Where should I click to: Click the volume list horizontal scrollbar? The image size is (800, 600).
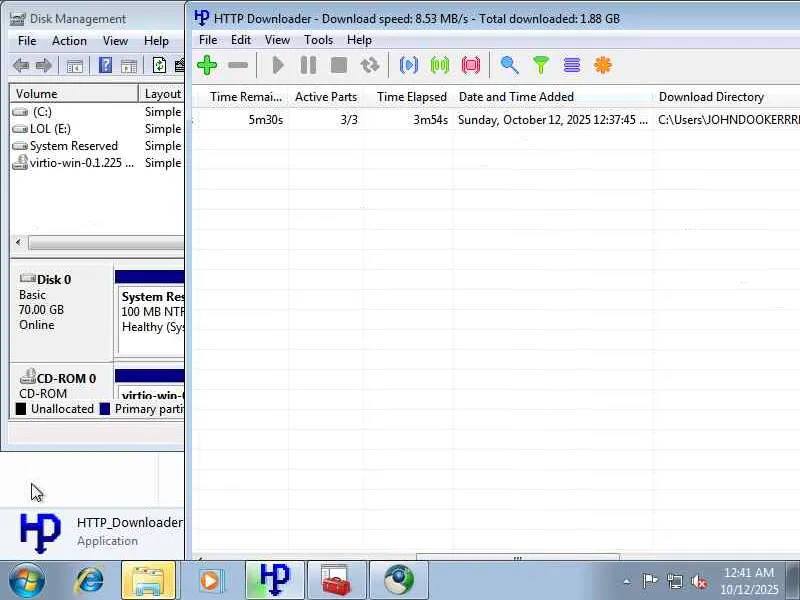106,243
